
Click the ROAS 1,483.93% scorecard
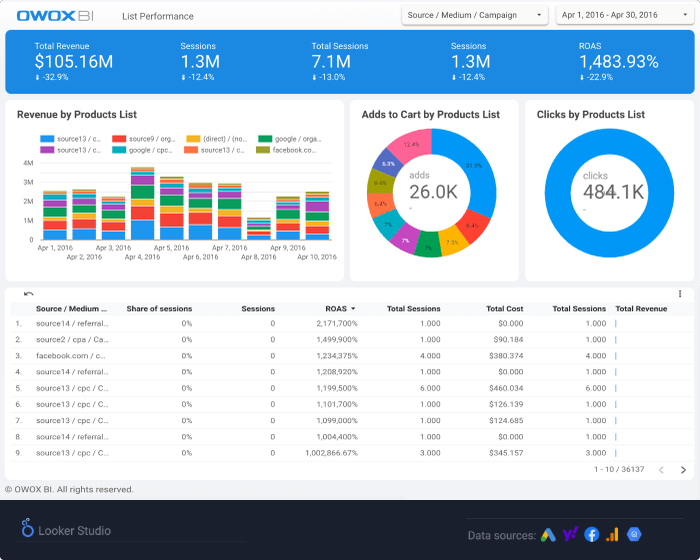point(618,62)
